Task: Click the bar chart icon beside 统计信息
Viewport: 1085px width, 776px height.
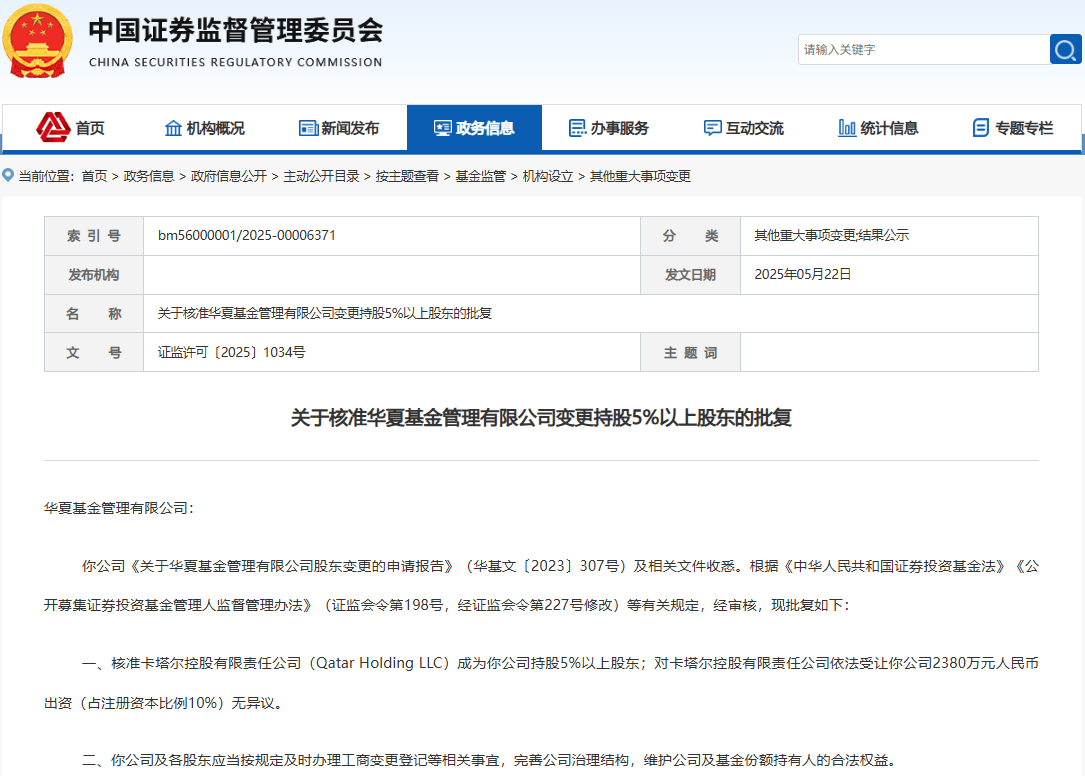Action: click(847, 128)
